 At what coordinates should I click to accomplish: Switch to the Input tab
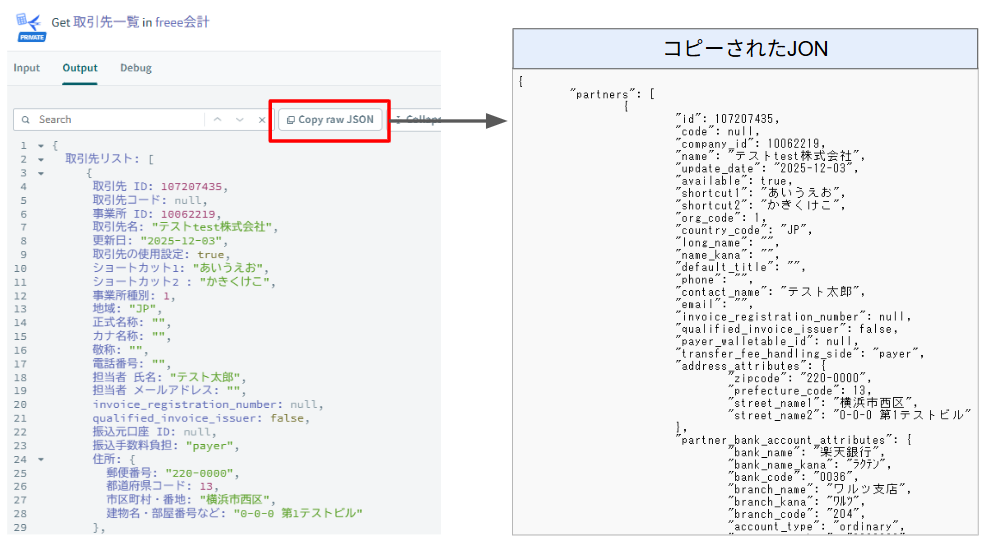pos(26,68)
